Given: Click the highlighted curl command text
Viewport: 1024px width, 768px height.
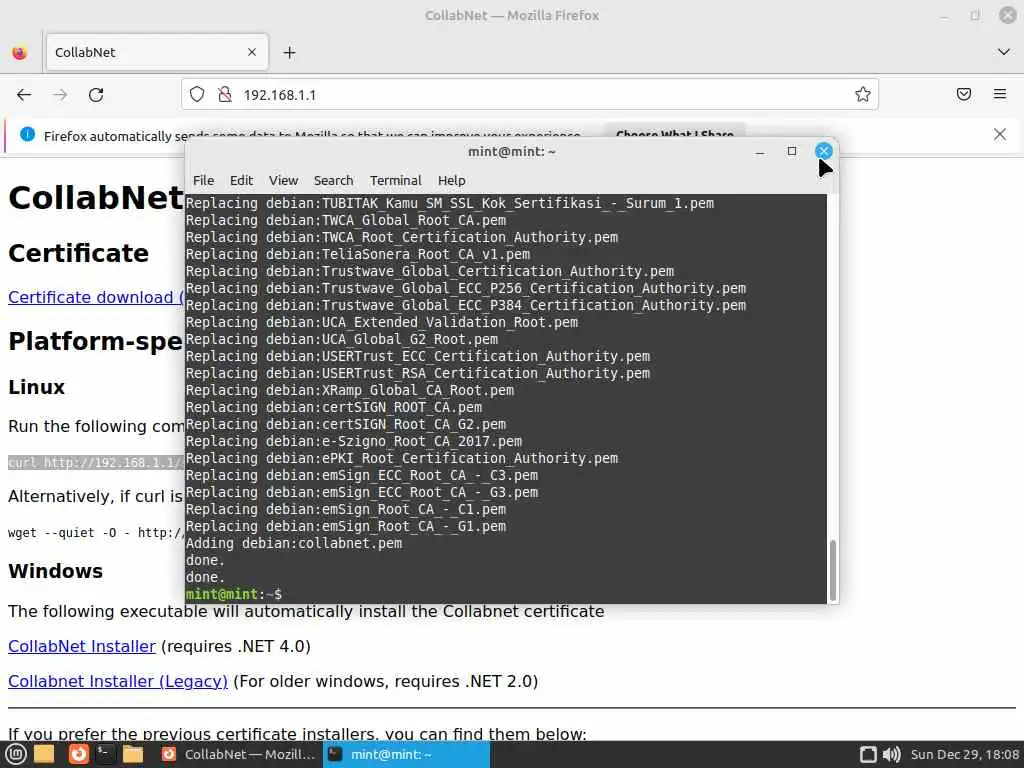Looking at the screenshot, I should [x=96, y=462].
